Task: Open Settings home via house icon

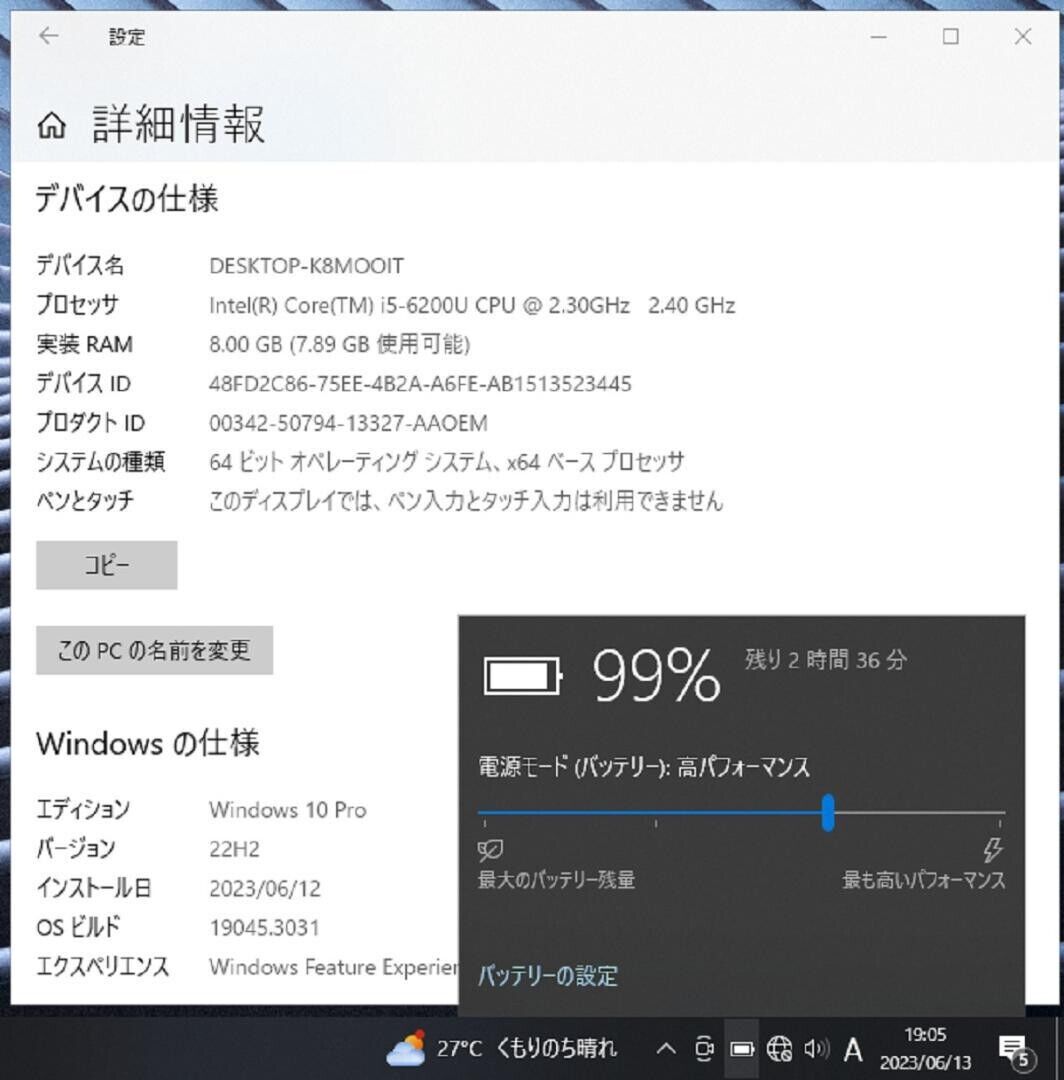Action: (52, 125)
